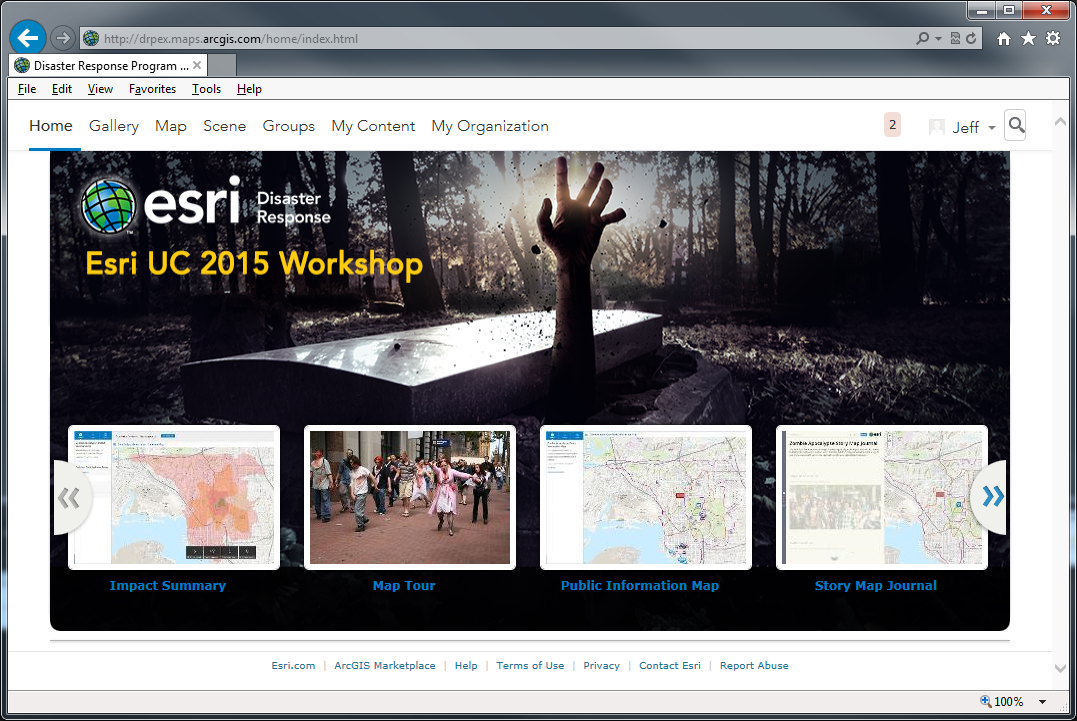1077x721 pixels.
Task: Click the site search magnifier button
Action: tap(1016, 125)
